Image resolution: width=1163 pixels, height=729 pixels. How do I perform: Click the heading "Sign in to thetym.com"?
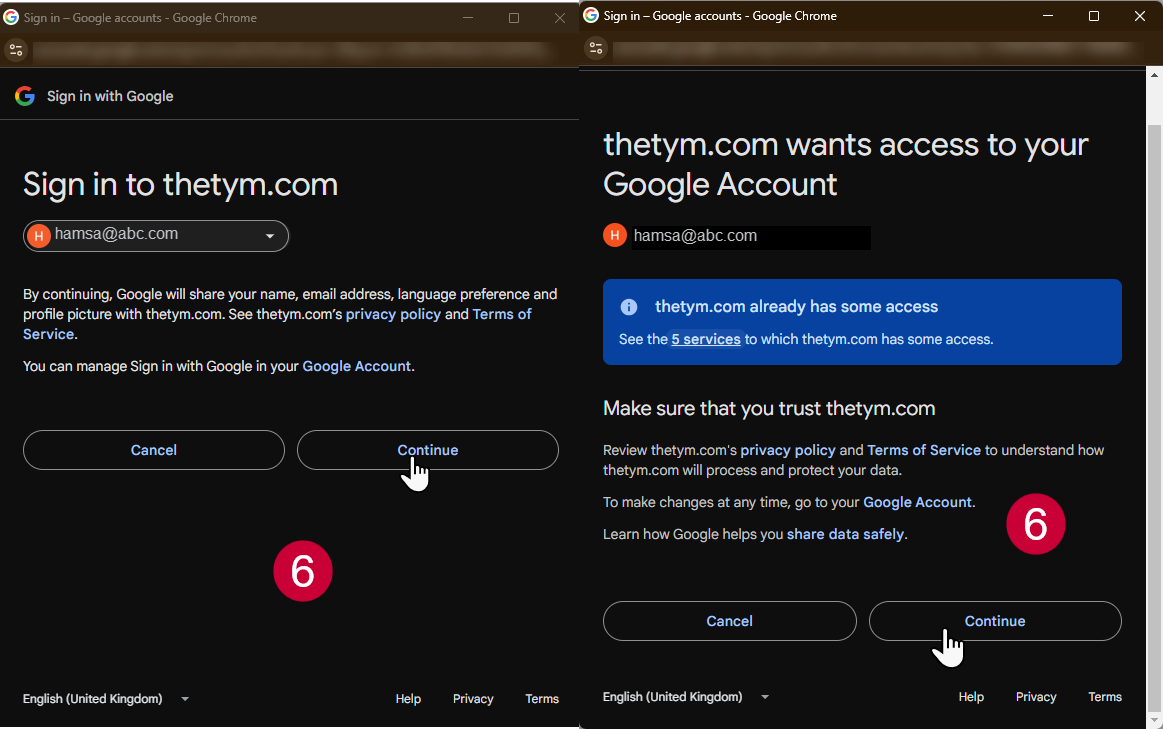[180, 184]
